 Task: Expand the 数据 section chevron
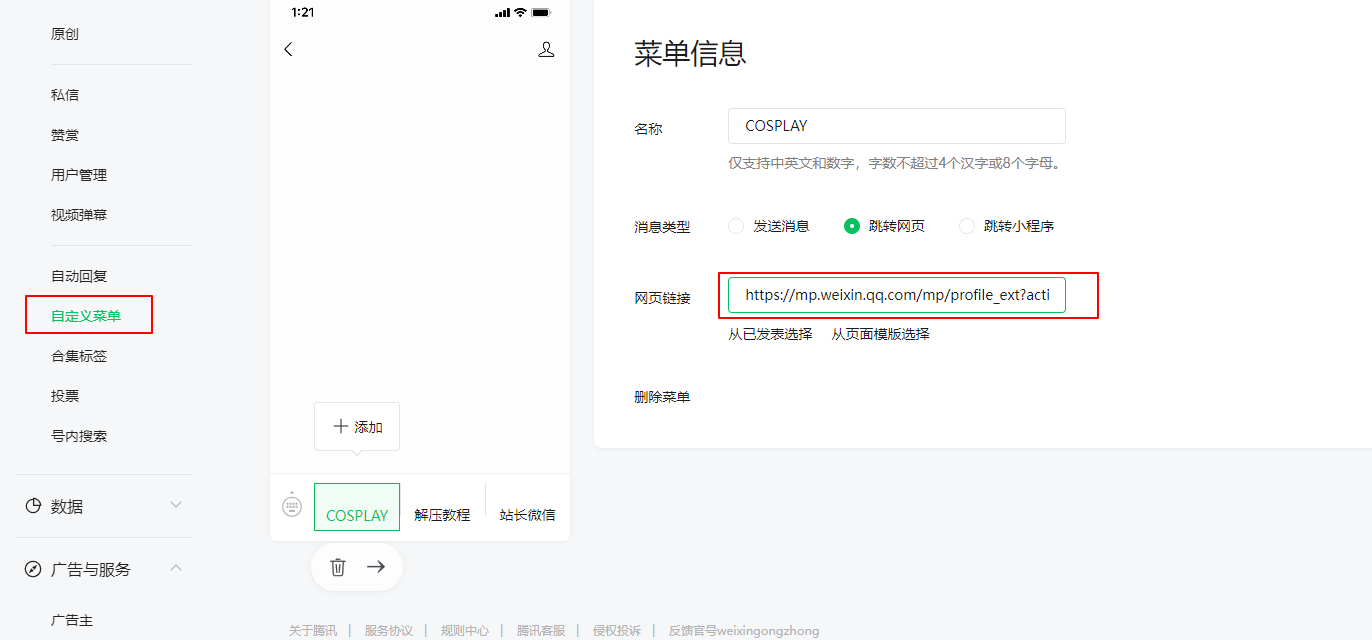(x=176, y=505)
